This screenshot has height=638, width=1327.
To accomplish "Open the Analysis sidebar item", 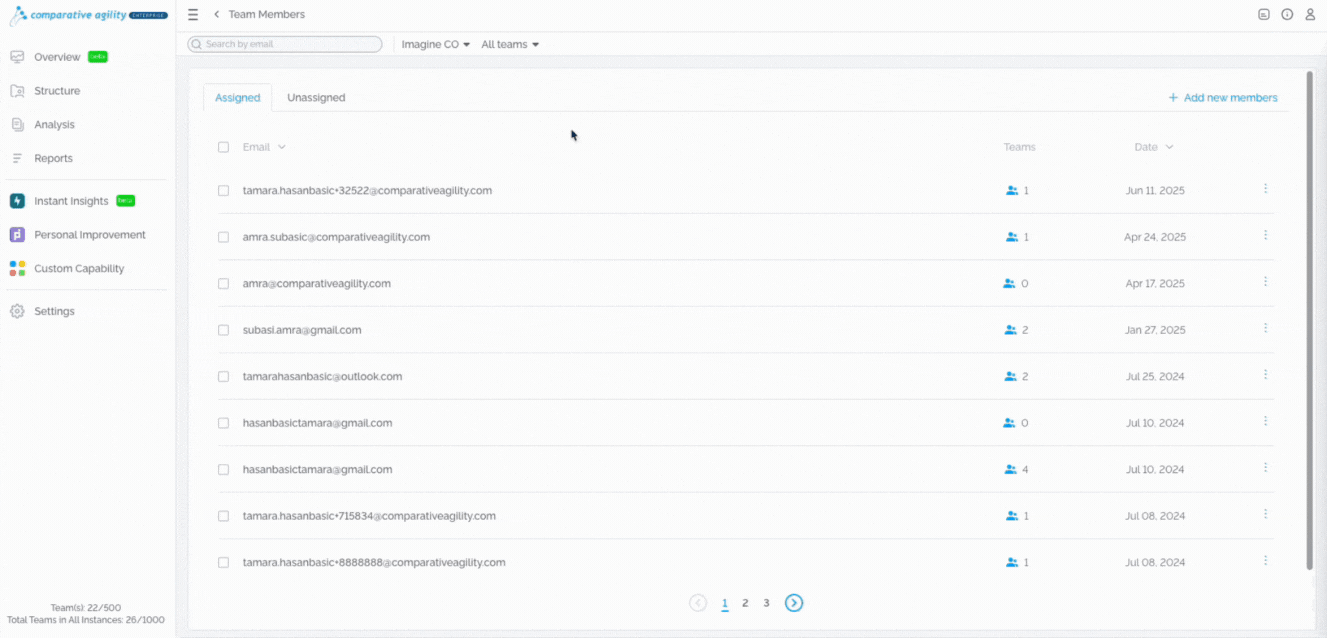I will (x=54, y=125).
